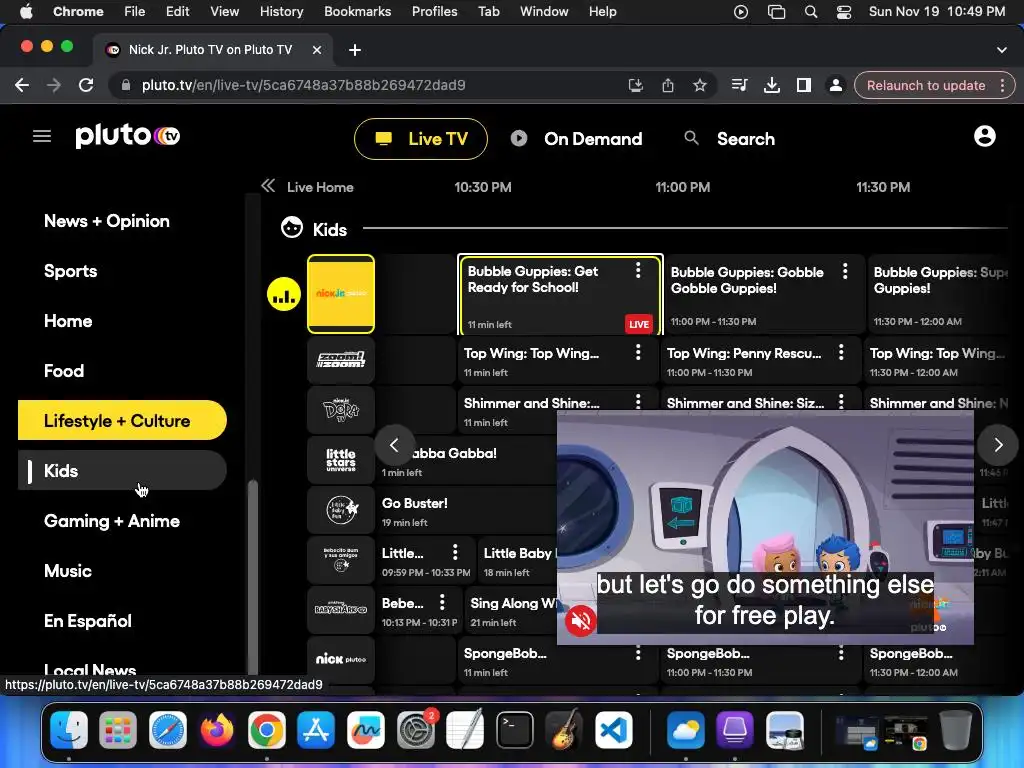Open Bubble Guppies: Get Ready for School live program
Screen dimensions: 1024x768
pyautogui.click(x=560, y=294)
